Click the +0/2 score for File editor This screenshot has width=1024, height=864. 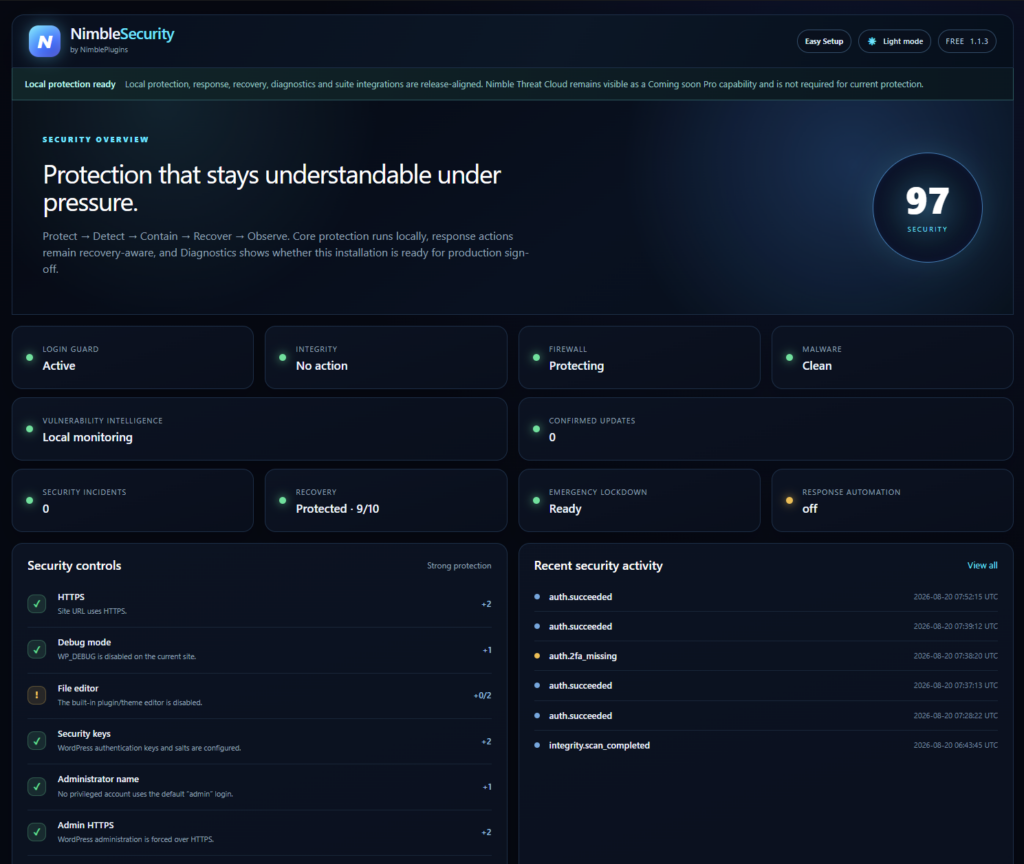click(482, 696)
